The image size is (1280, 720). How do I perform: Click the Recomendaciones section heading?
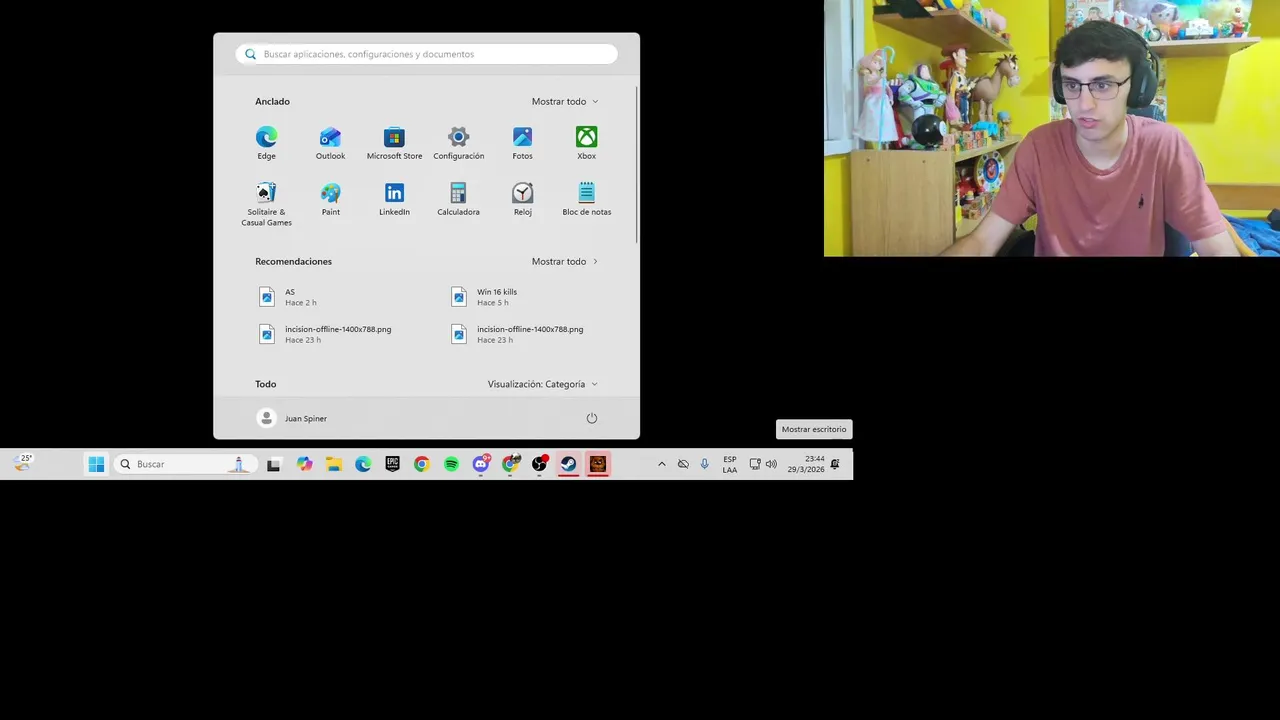coord(293,261)
